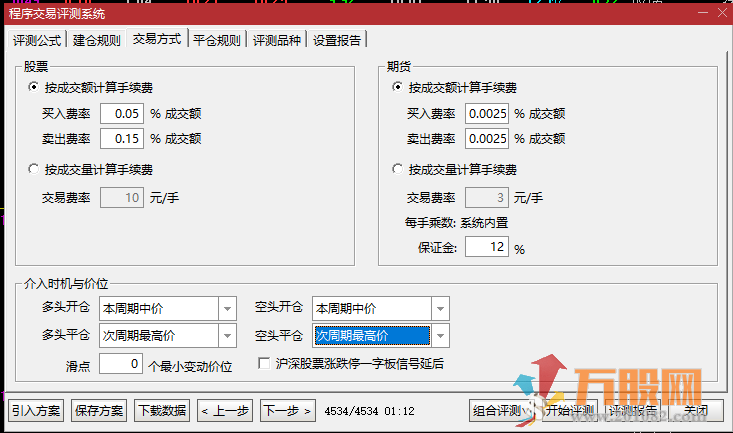Viewport: 733px width, 433px height.
Task: Open the 建仓规则 tab
Action: click(x=96, y=40)
